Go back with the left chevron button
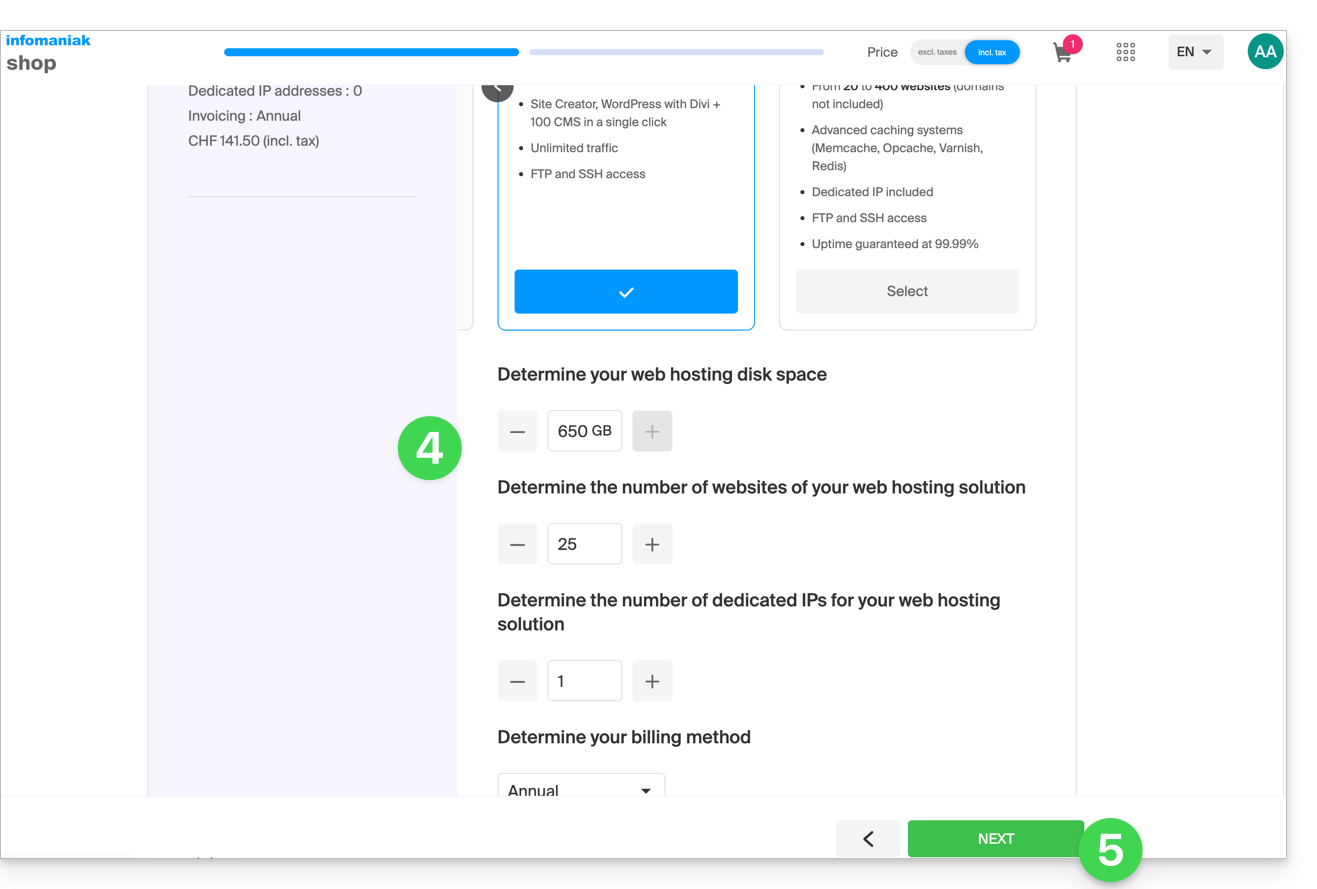 point(868,839)
